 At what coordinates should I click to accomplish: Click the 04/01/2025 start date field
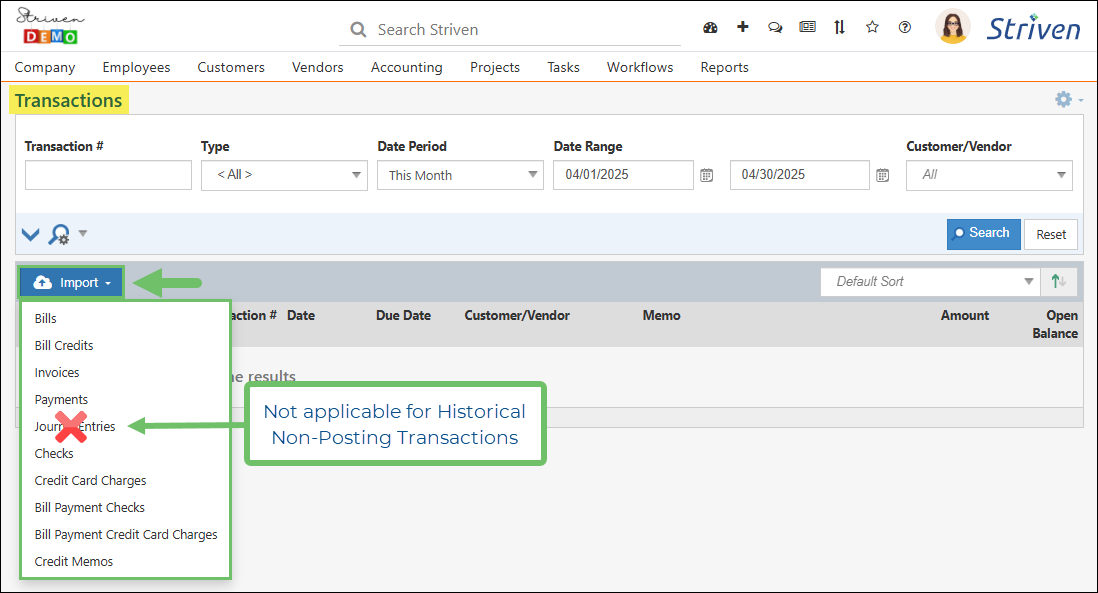coord(623,175)
